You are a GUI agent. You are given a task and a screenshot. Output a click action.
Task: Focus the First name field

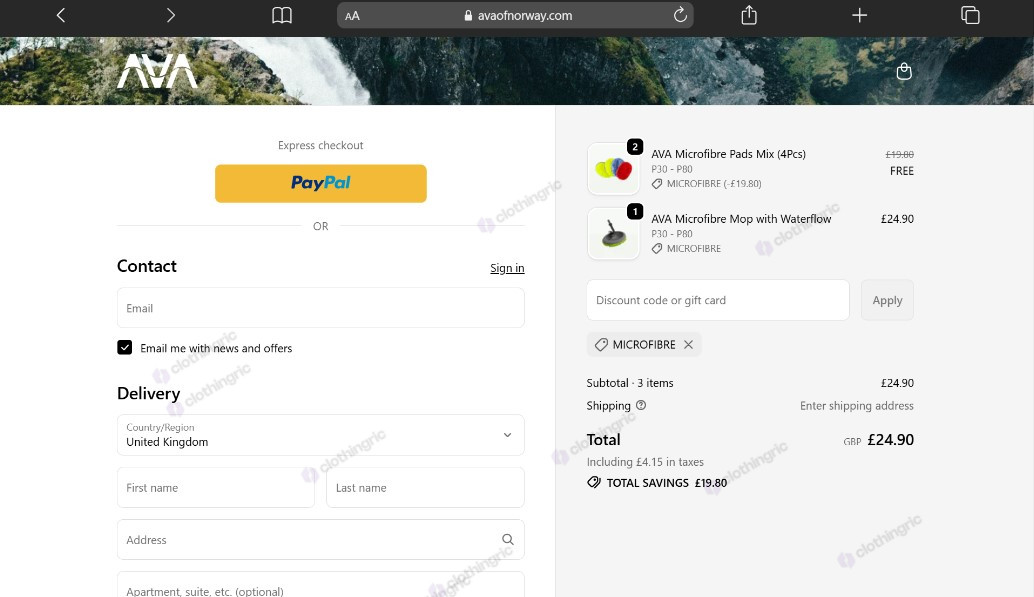[x=216, y=487]
